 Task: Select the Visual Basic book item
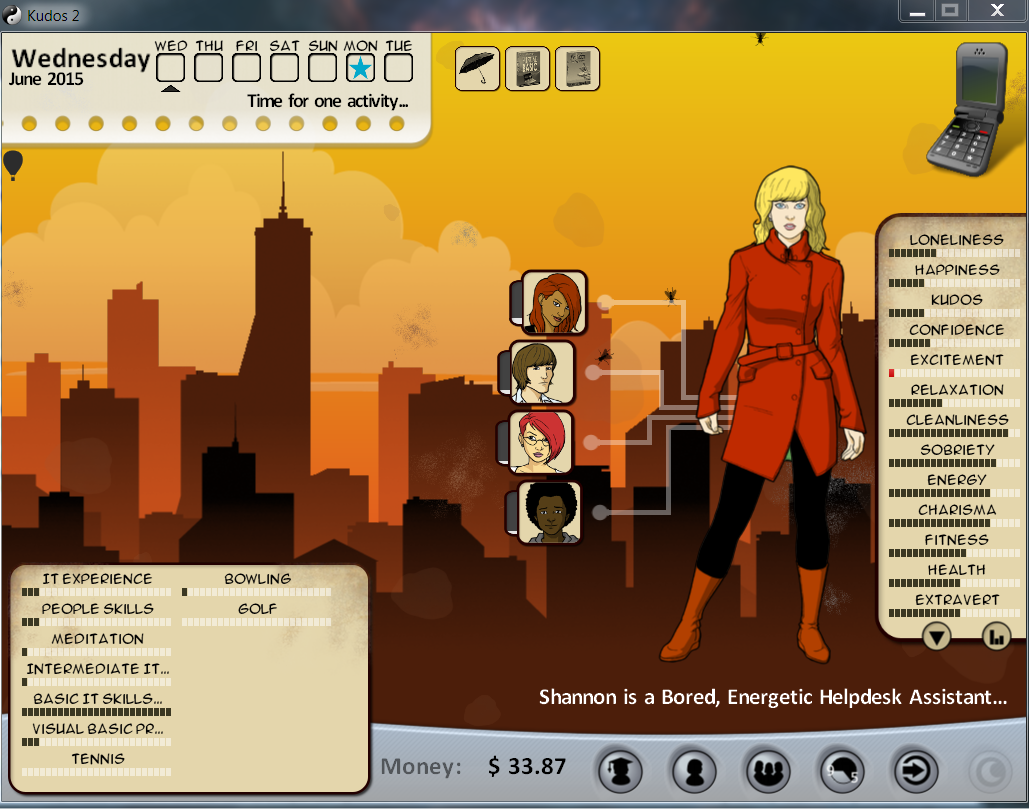(x=528, y=68)
